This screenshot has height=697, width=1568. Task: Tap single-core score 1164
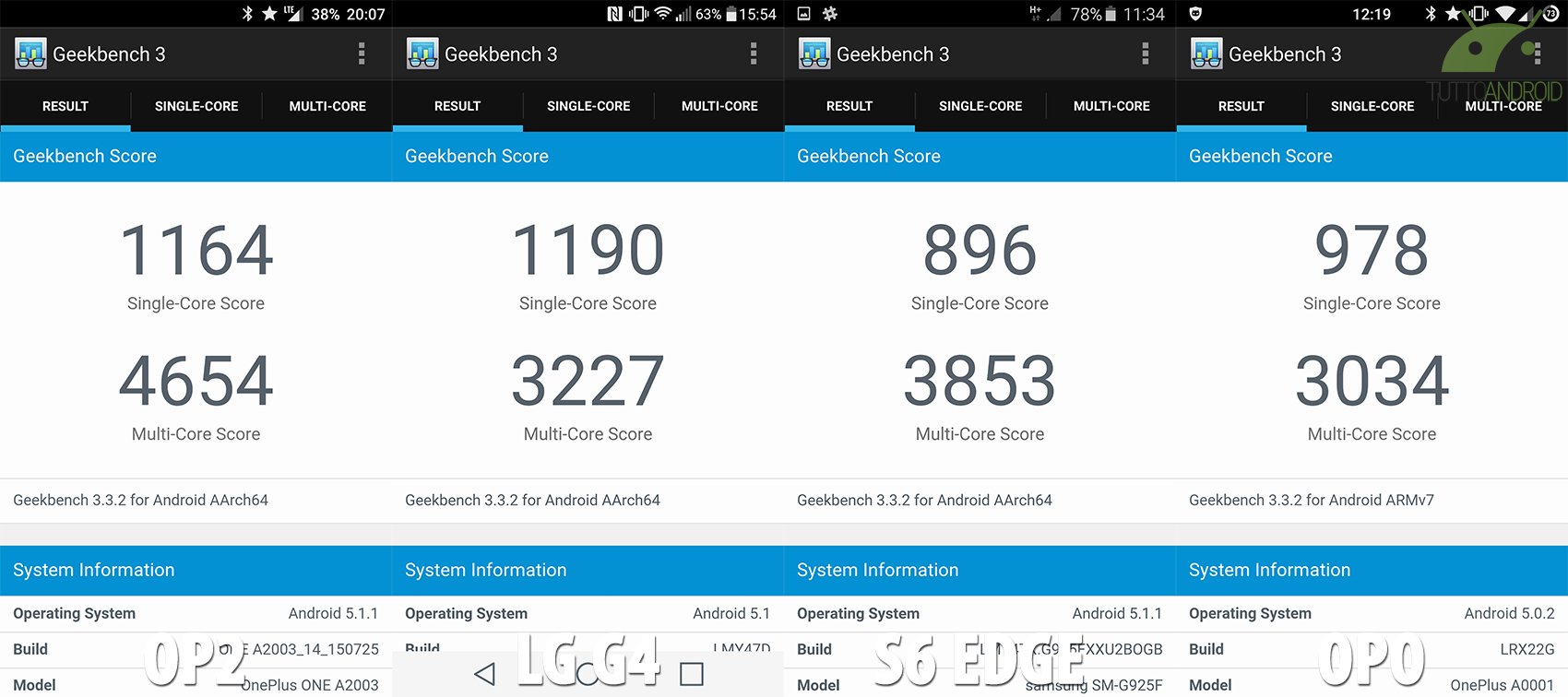(x=196, y=250)
